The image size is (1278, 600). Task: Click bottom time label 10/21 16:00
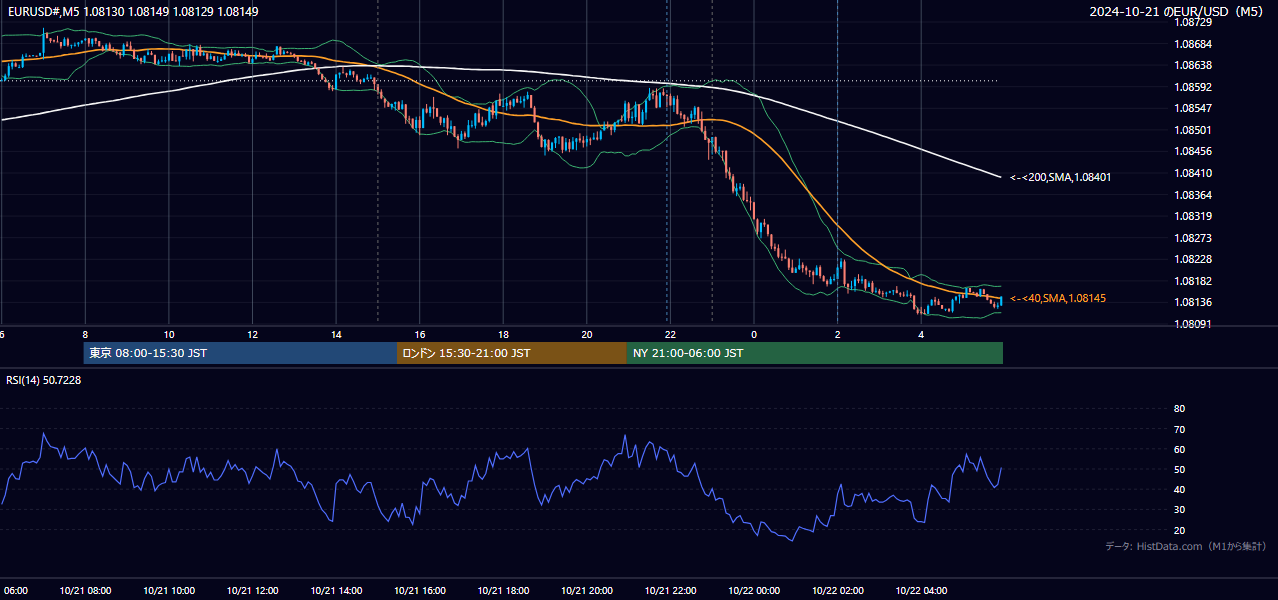(x=420, y=591)
